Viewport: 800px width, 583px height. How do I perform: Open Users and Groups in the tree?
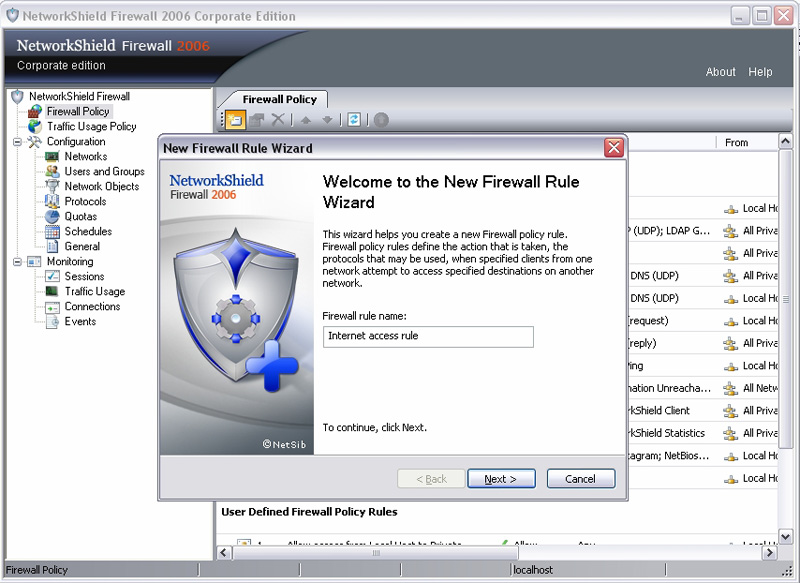click(x=104, y=171)
